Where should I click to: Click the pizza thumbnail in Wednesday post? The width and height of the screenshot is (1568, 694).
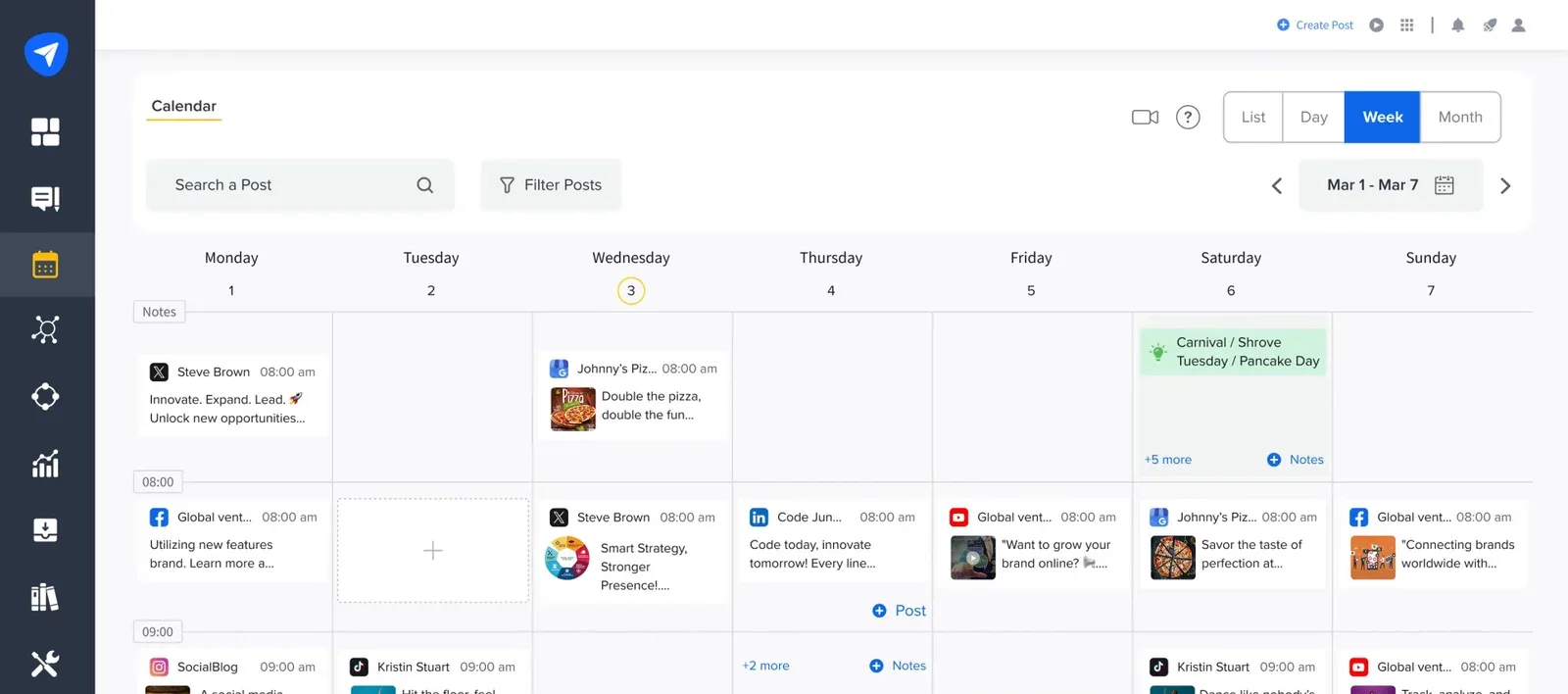coord(573,409)
